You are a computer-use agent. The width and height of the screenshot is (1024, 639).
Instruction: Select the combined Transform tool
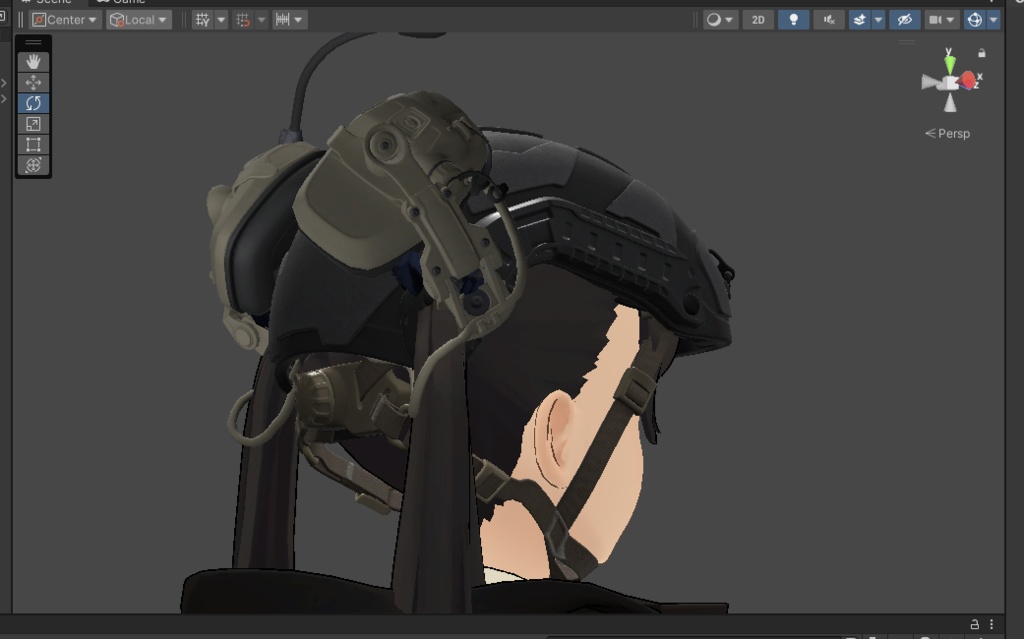click(33, 165)
